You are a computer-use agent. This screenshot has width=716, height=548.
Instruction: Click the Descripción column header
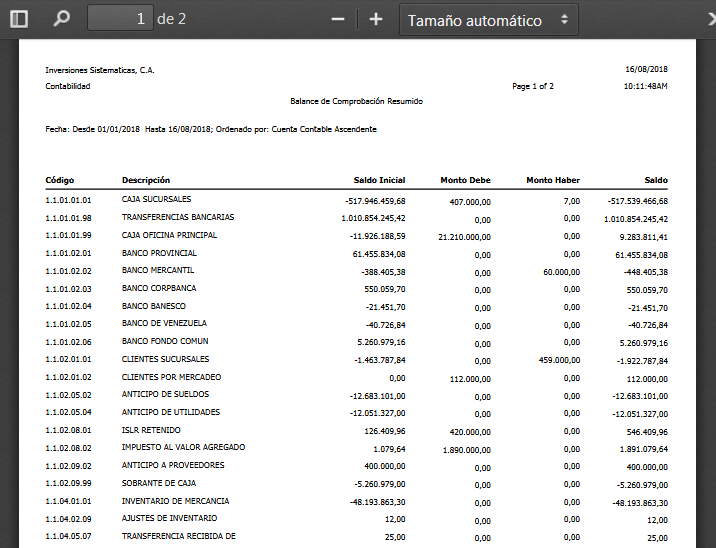coord(146,180)
